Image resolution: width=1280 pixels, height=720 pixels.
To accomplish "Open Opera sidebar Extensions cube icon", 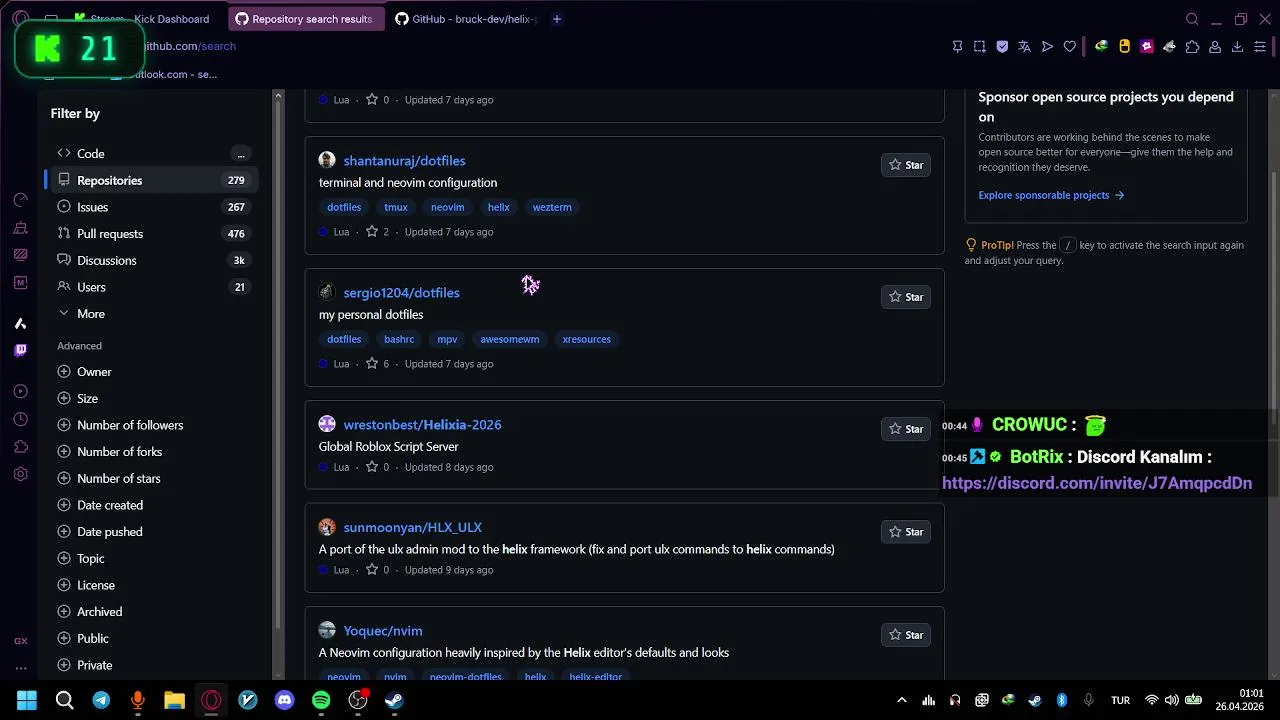I will [x=20, y=447].
